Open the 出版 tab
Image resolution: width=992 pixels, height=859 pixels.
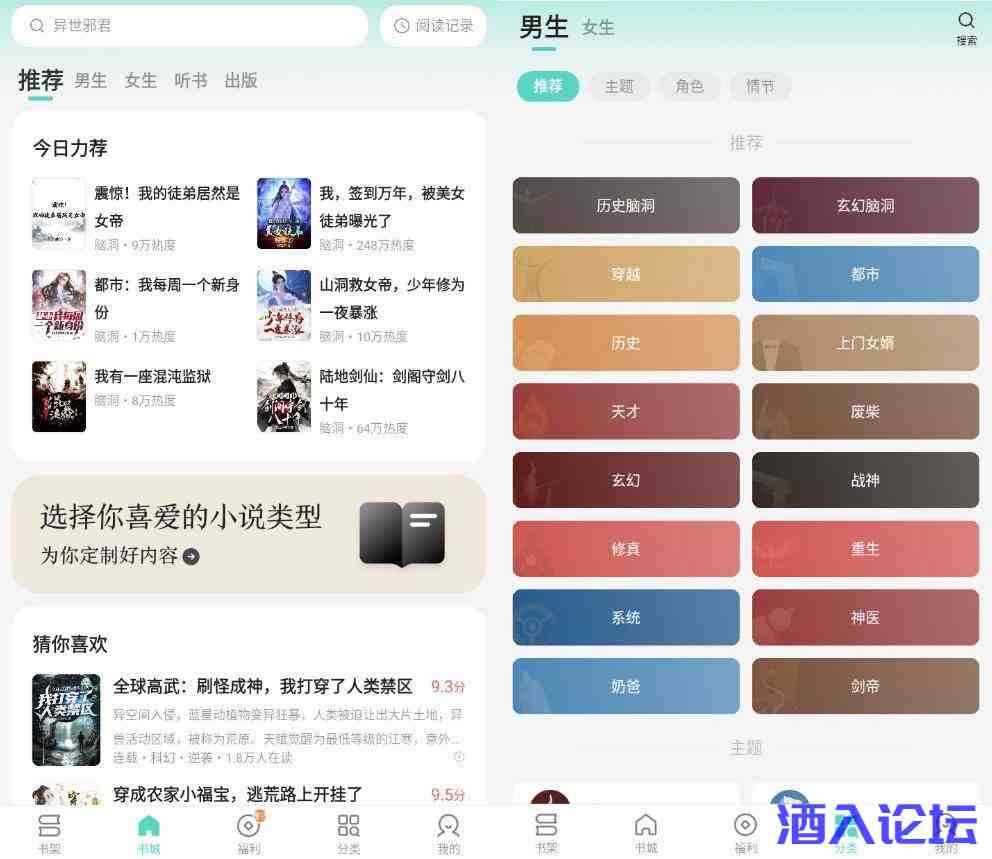click(x=241, y=80)
